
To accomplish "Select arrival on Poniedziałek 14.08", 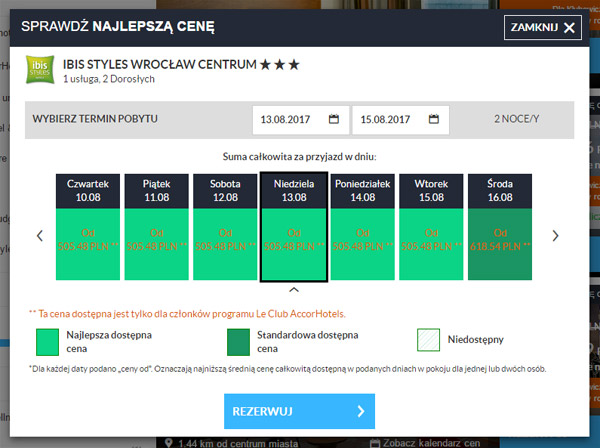I will click(x=362, y=227).
